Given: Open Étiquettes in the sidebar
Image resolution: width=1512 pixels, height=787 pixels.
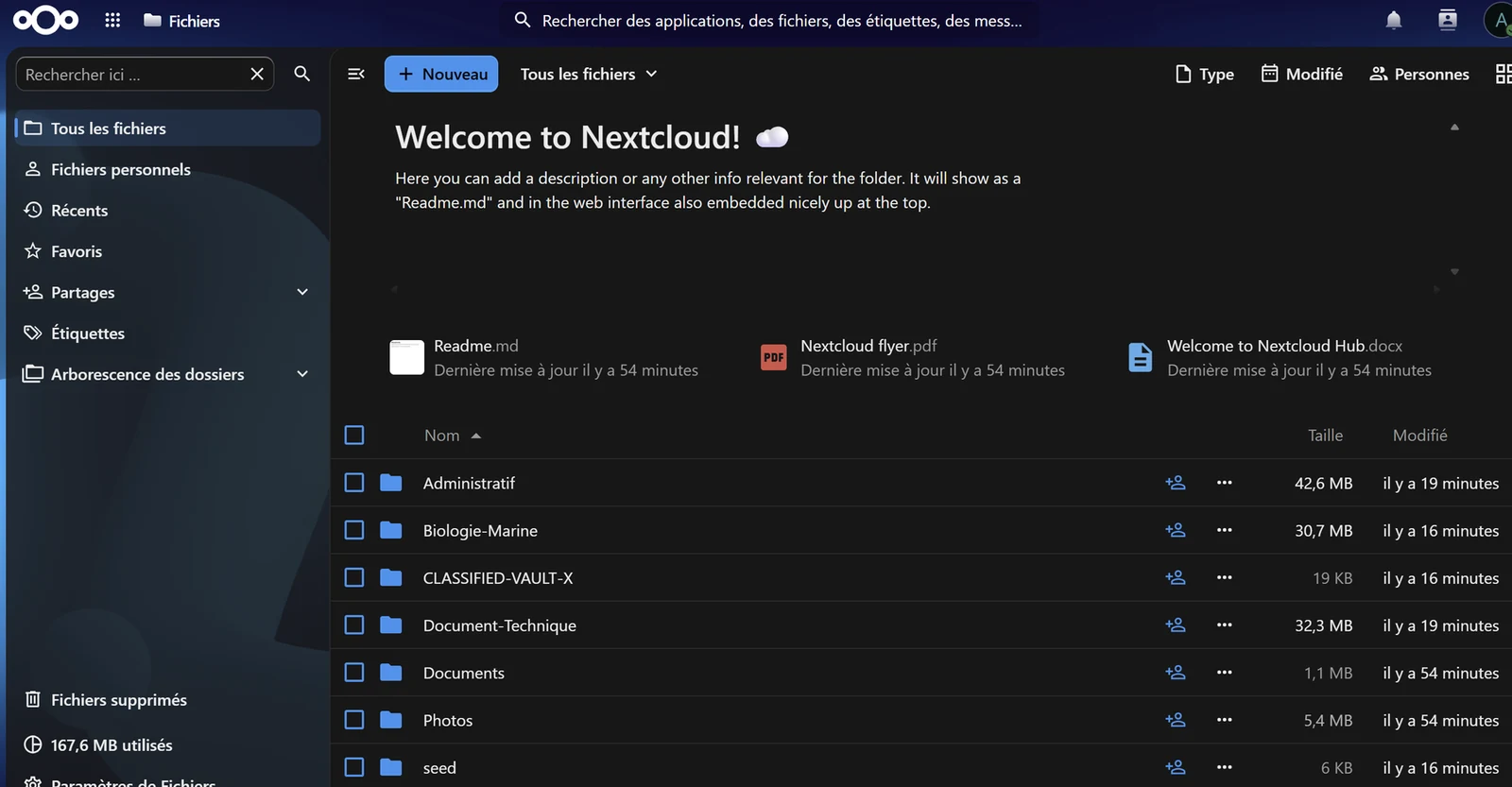Looking at the screenshot, I should [168, 333].
